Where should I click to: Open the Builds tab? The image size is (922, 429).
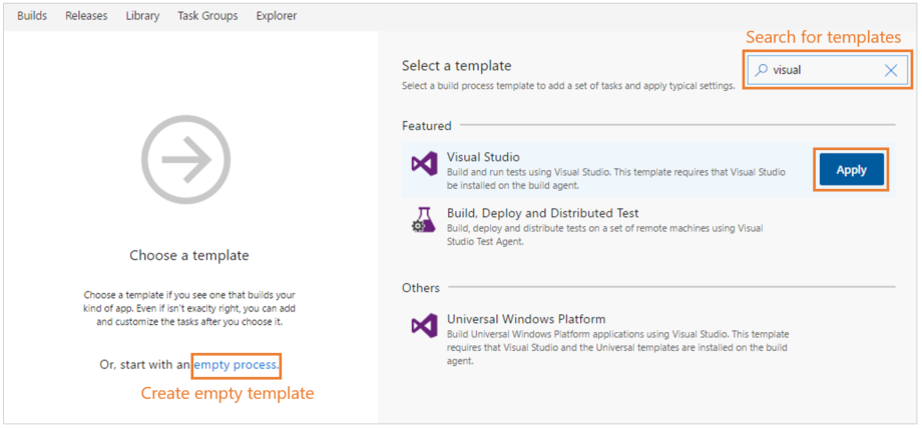[x=32, y=16]
